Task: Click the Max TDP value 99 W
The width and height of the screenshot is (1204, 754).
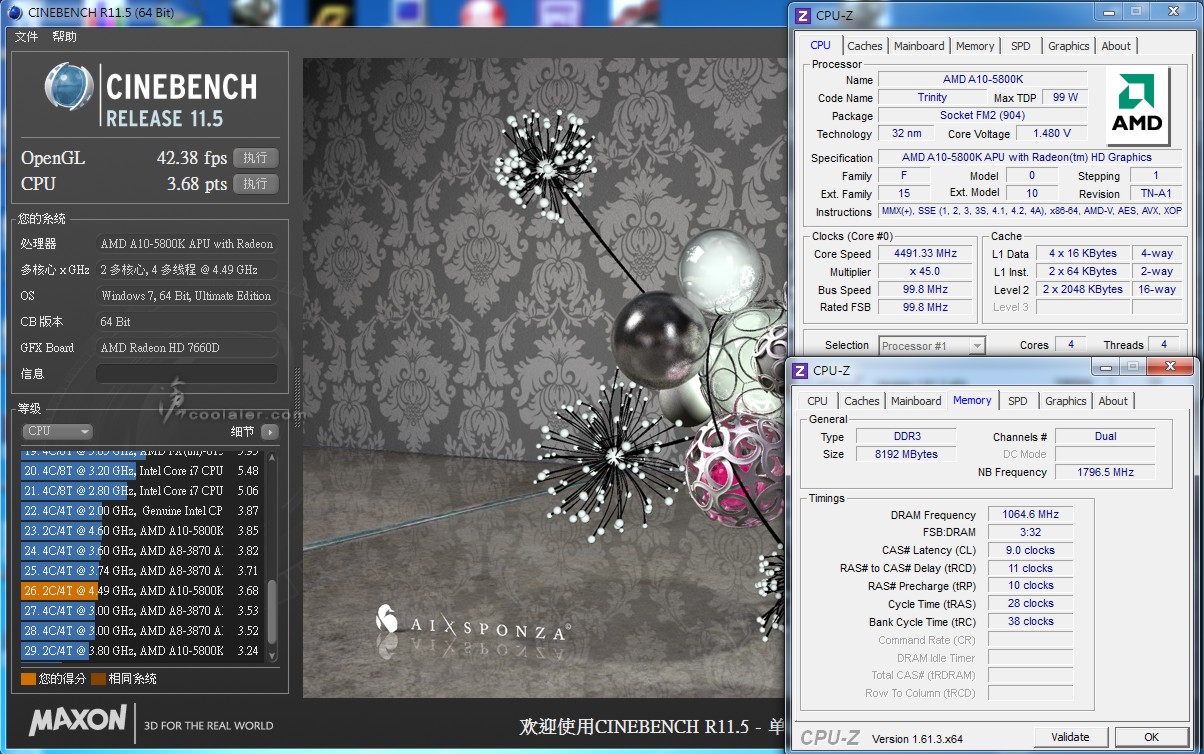Action: tap(1065, 98)
